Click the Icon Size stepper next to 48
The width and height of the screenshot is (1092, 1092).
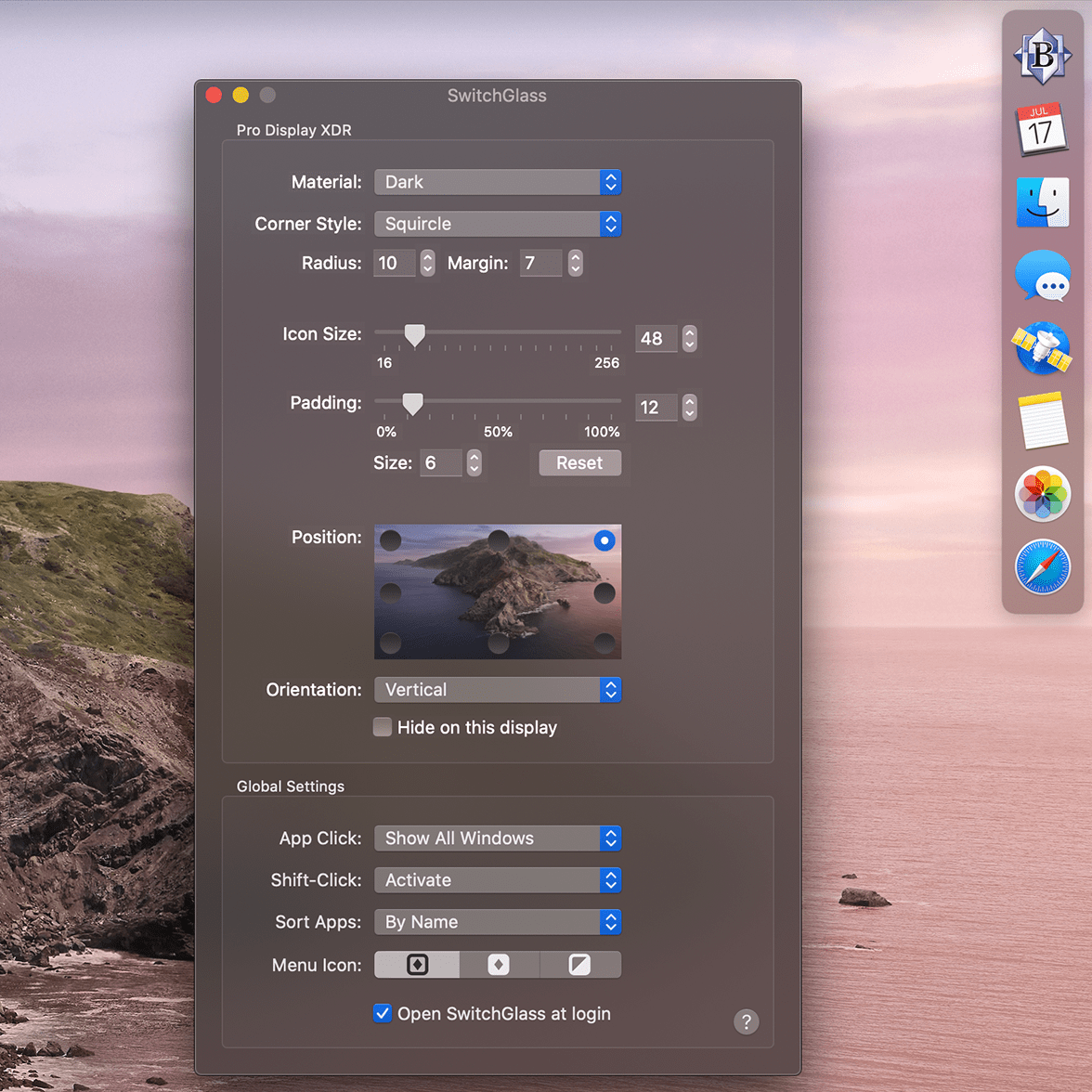[689, 338]
